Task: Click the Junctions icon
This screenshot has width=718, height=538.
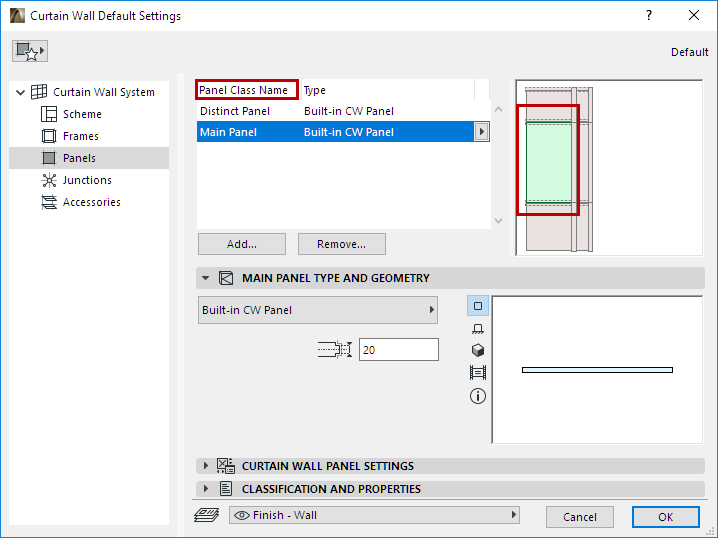Action: tap(49, 180)
